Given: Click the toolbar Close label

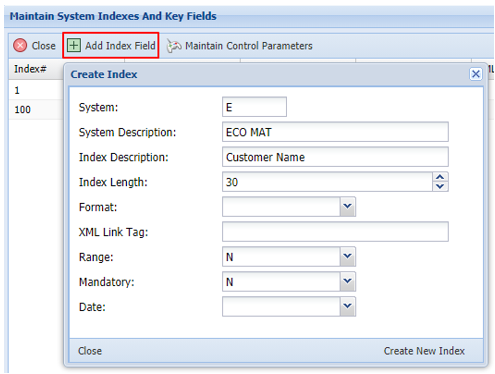Looking at the screenshot, I should point(43,46).
